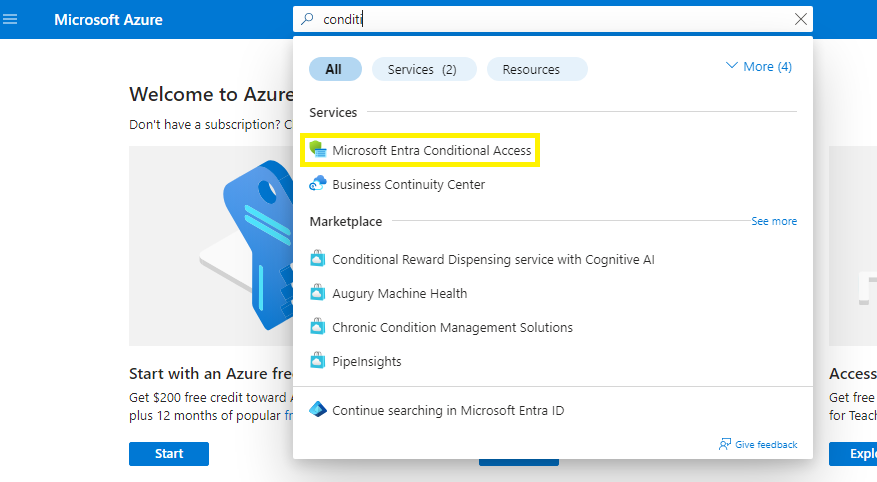
Task: Click the bag icon beside Chronic Condition Management
Action: point(318,327)
